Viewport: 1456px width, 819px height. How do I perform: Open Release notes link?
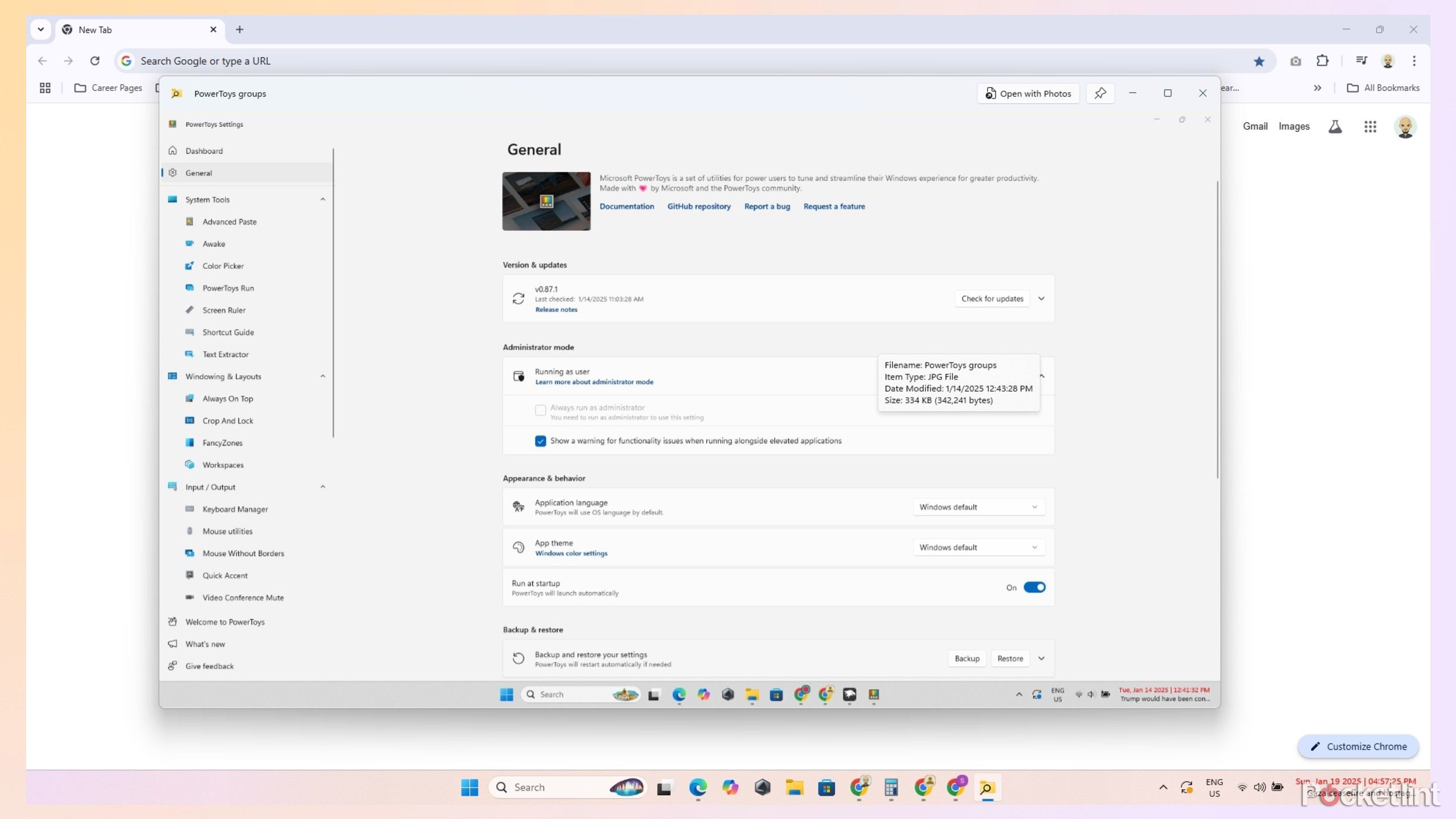coord(556,310)
